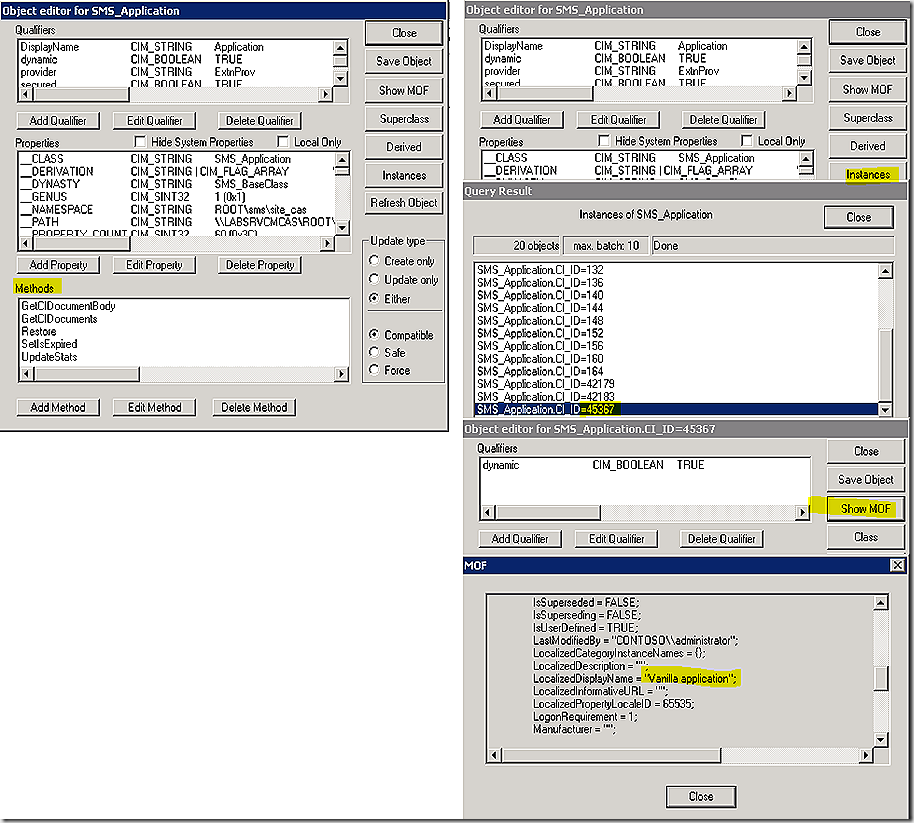Click Methods list horizontal scroll right arrow

click(342, 374)
